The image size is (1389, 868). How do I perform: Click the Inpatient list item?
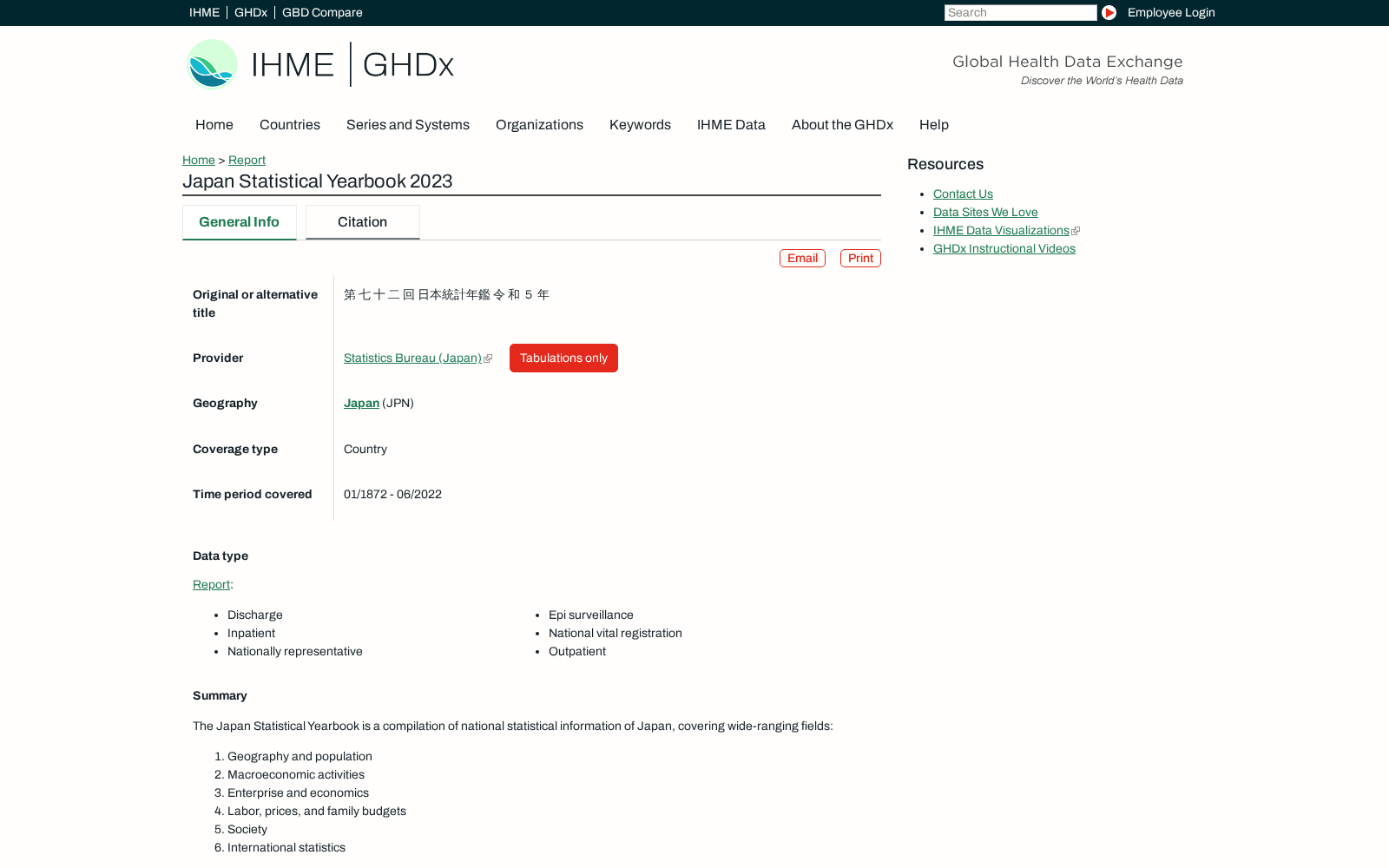click(251, 634)
